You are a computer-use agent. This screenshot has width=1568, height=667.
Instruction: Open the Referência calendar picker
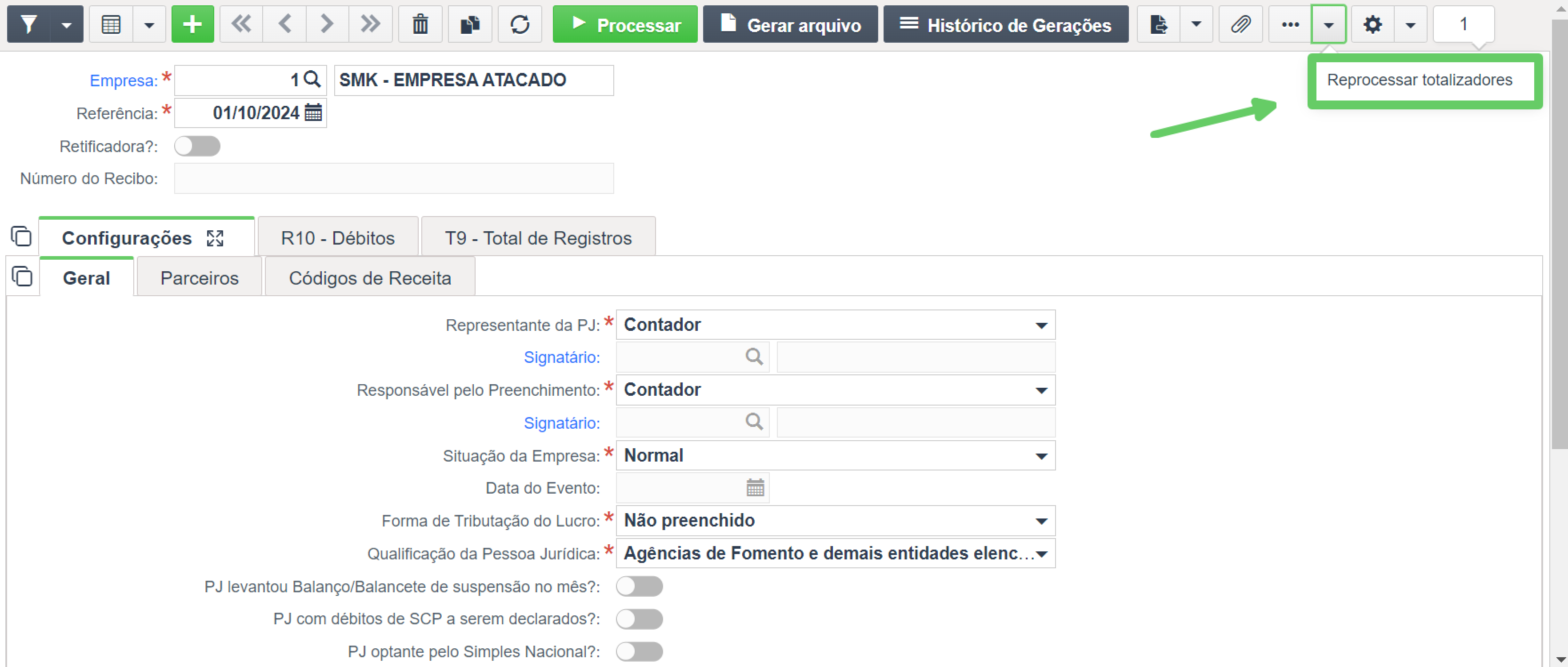pos(313,113)
